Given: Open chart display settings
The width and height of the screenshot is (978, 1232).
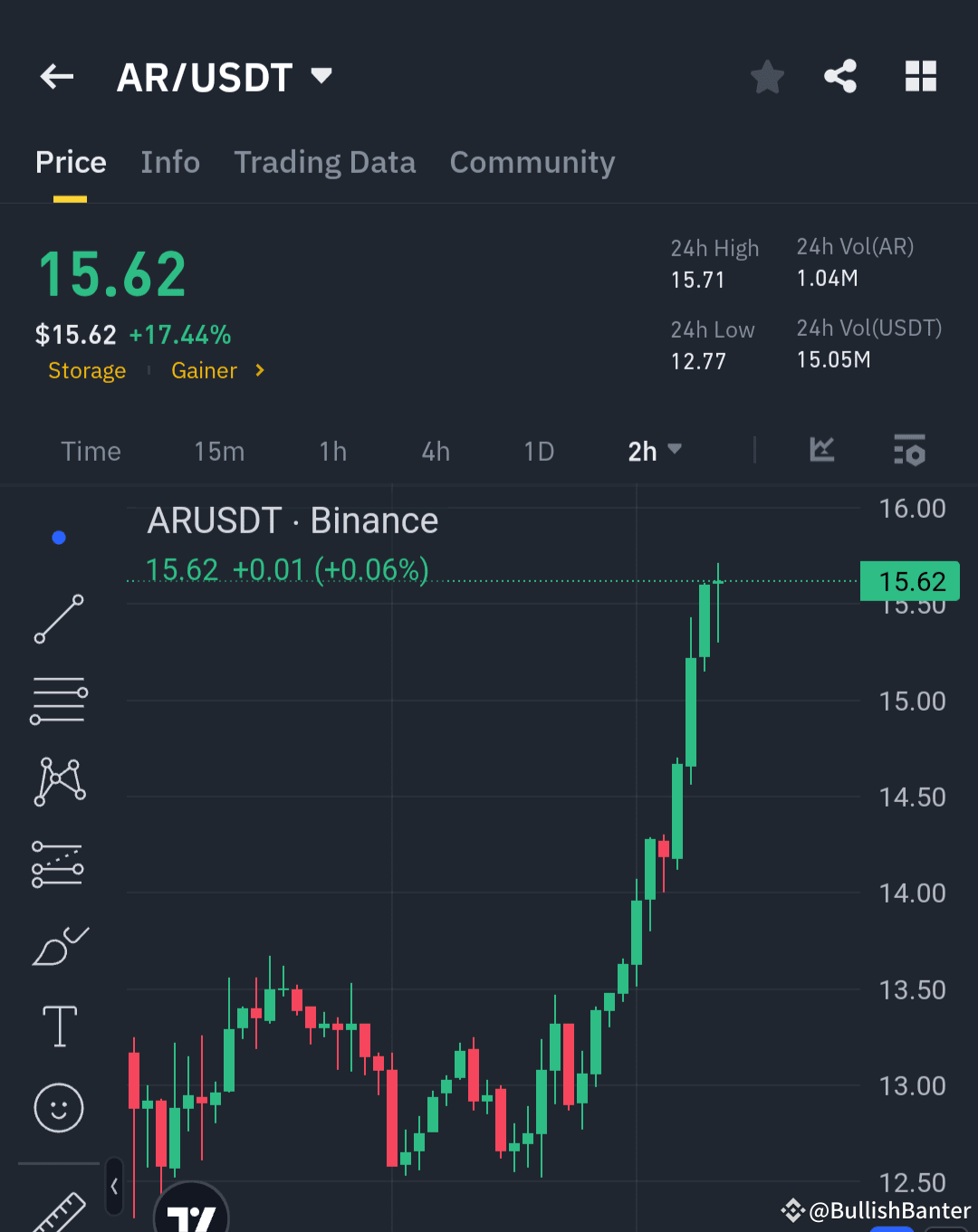Looking at the screenshot, I should point(909,450).
